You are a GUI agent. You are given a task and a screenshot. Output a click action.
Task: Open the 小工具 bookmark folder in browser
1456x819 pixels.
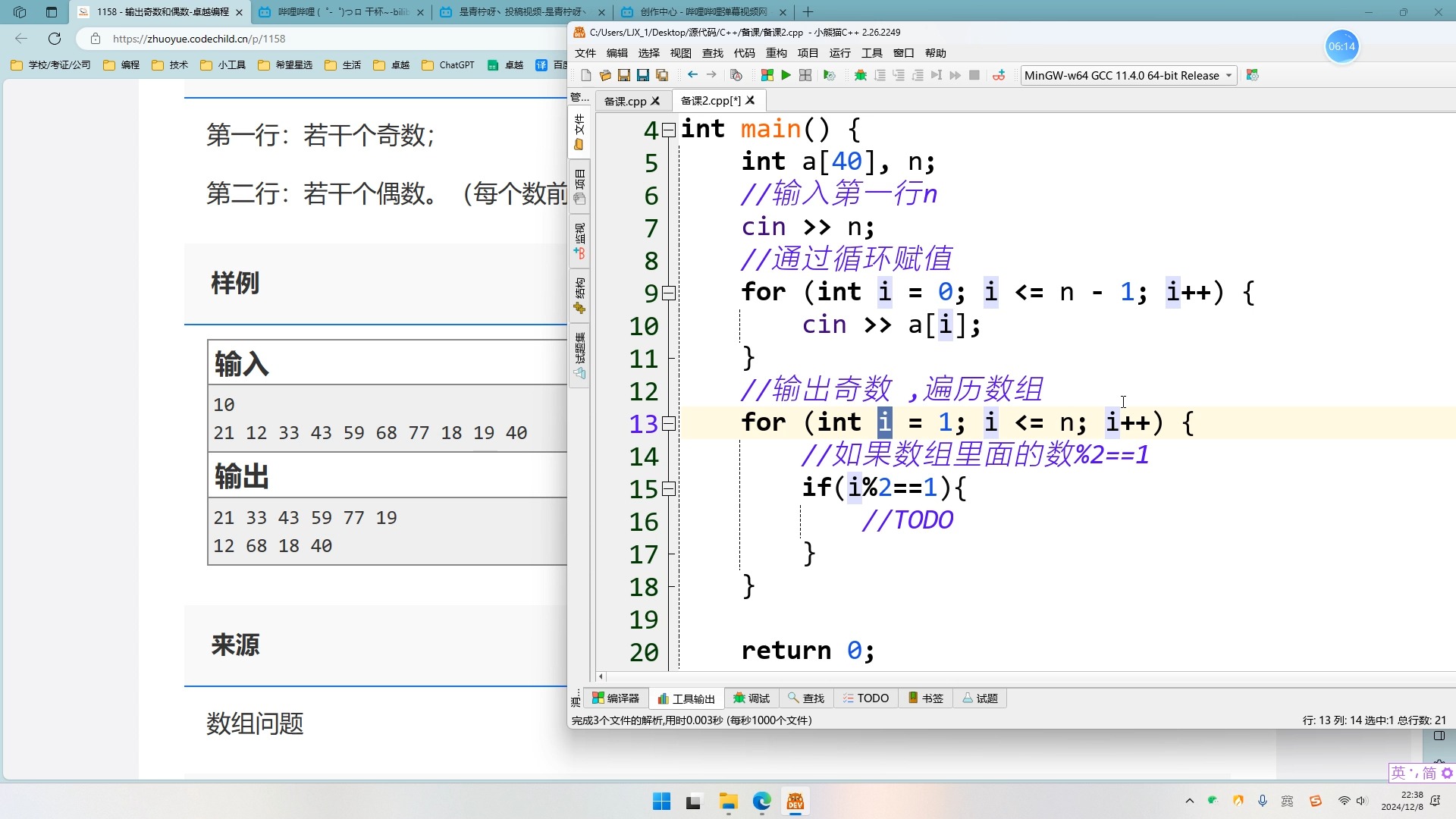pyautogui.click(x=223, y=65)
